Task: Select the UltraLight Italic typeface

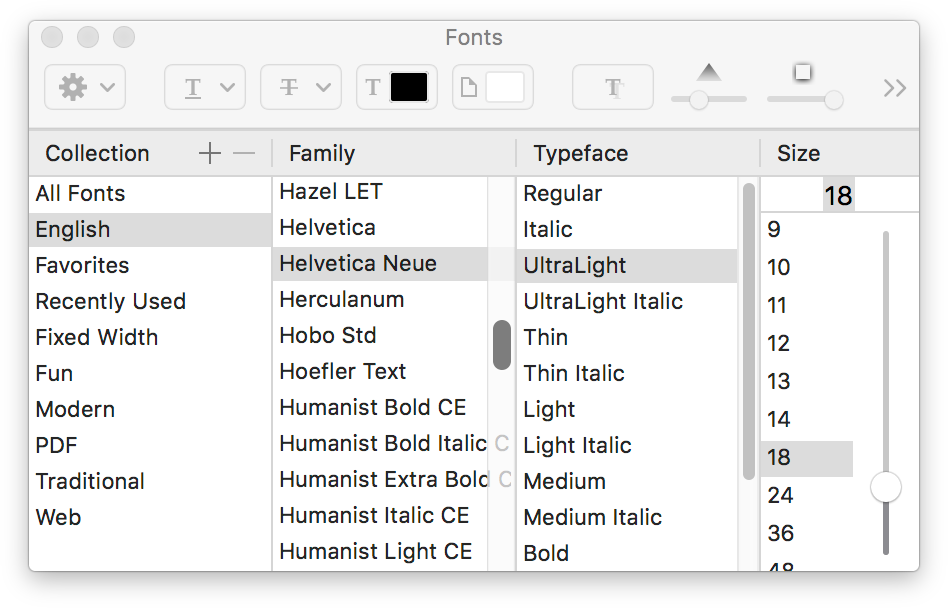Action: point(627,302)
